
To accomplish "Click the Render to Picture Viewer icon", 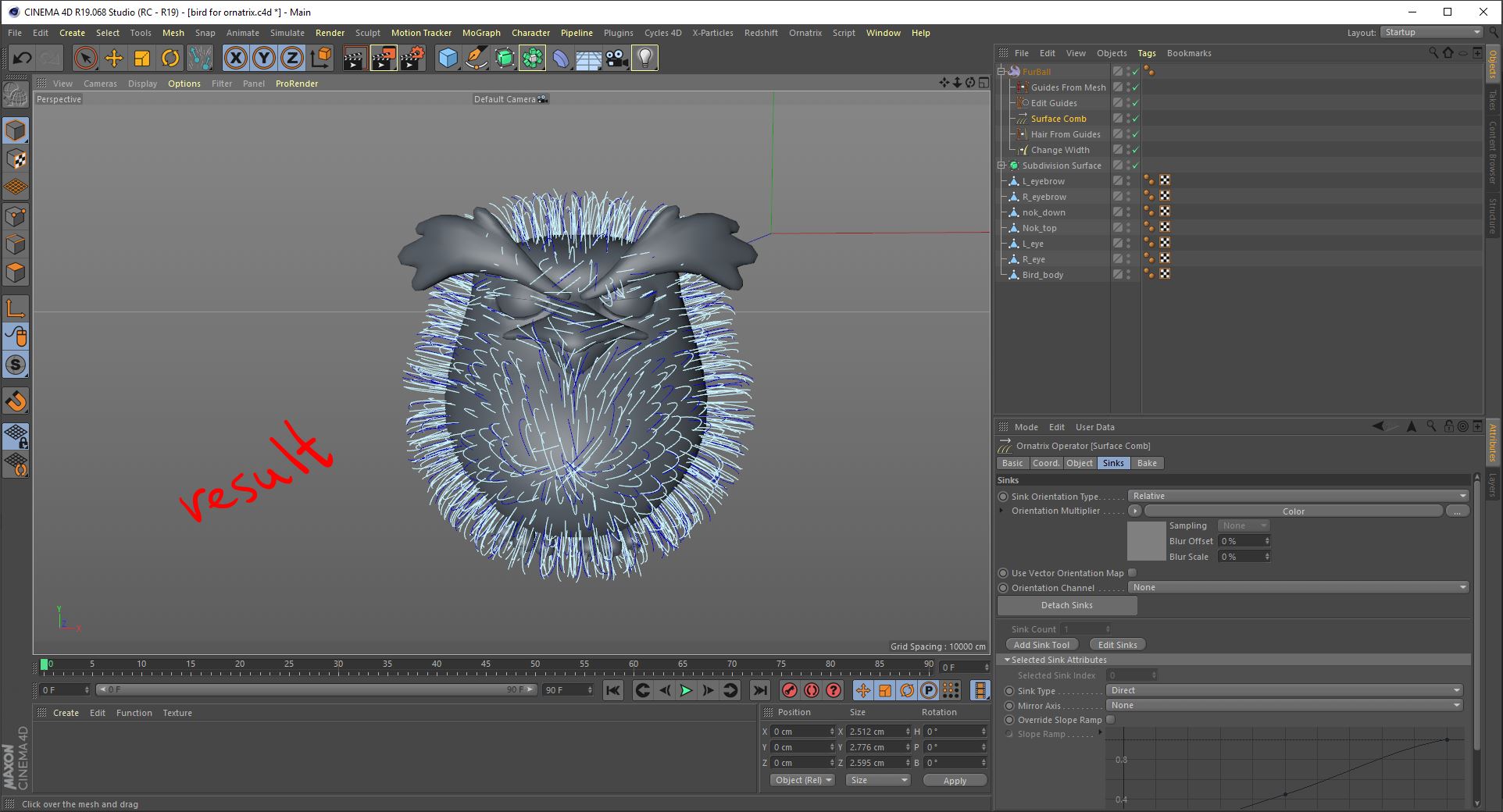I will click(x=383, y=59).
